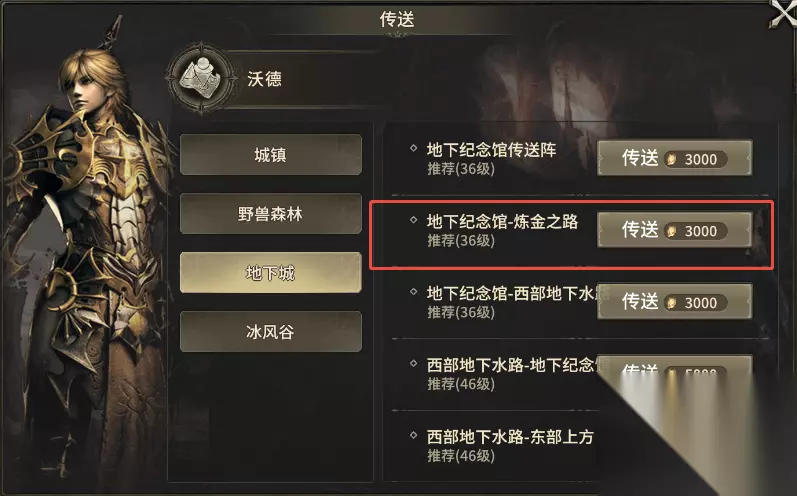
Task: Click the map icon beside 沃德
Action: tap(203, 78)
